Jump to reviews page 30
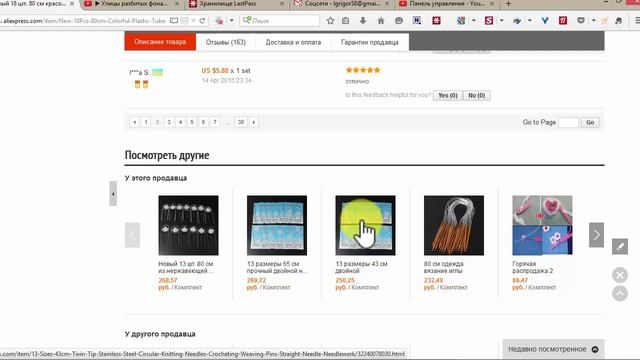This screenshot has width=640, height=360. pyautogui.click(x=241, y=122)
